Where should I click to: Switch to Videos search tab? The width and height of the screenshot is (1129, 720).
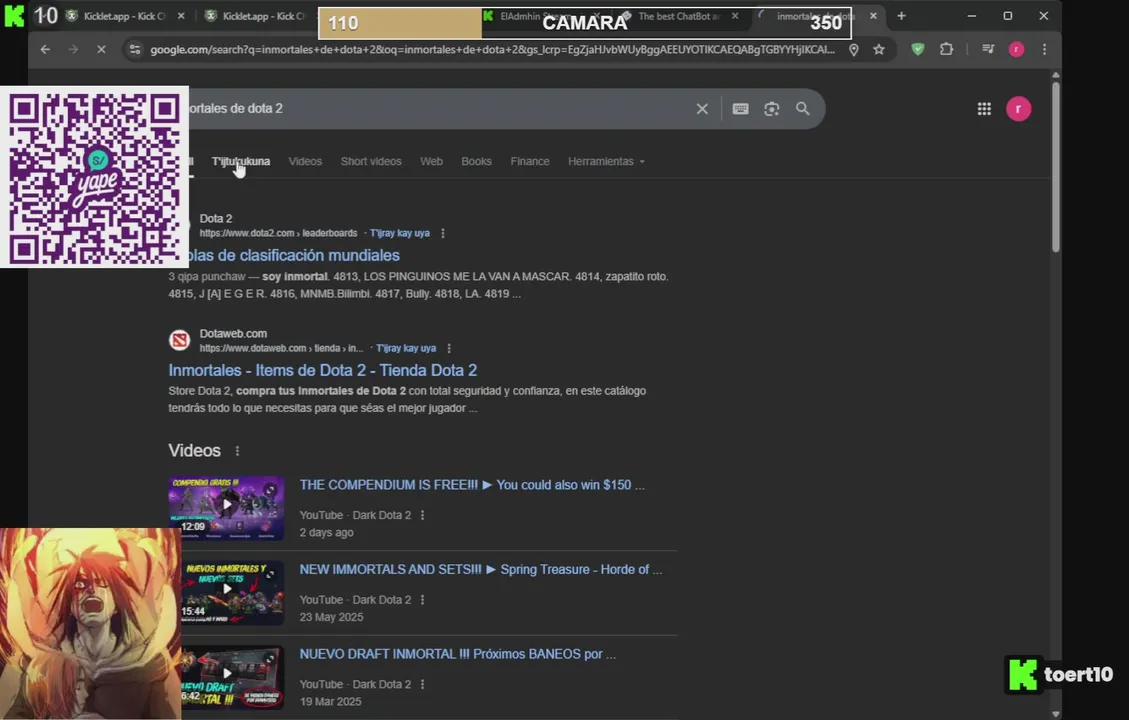[305, 161]
